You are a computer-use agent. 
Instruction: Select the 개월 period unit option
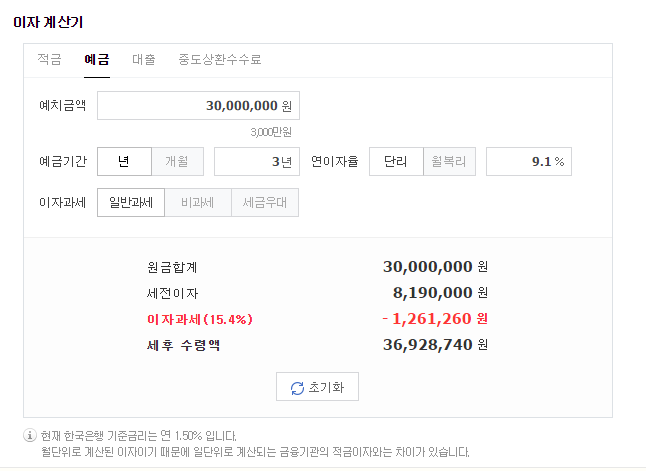tap(177, 162)
